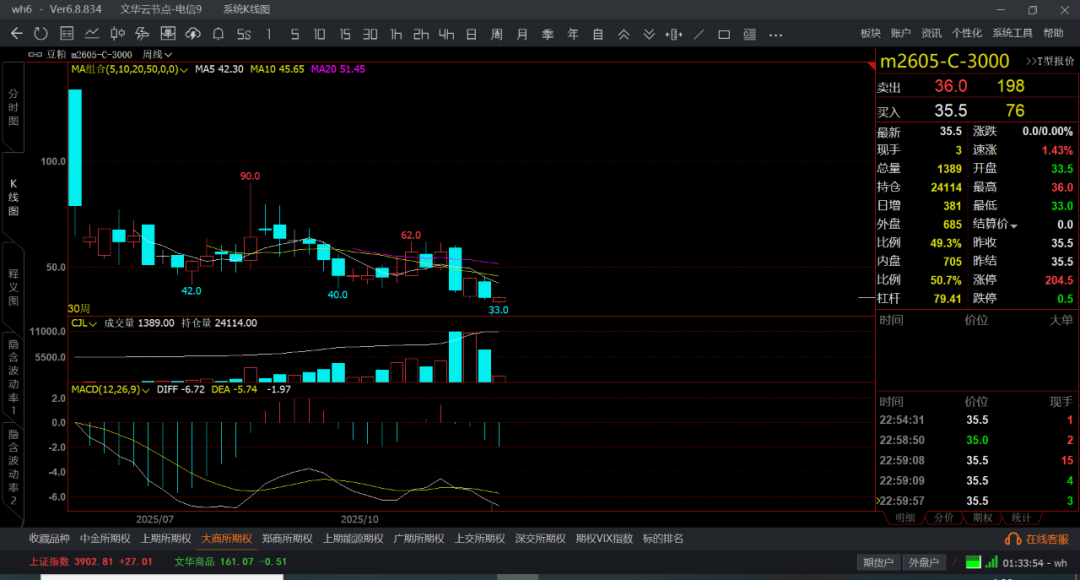Switch to 隐含波动率2 side tab
Screen dimensions: 1080x580
pyautogui.click(x=13, y=467)
